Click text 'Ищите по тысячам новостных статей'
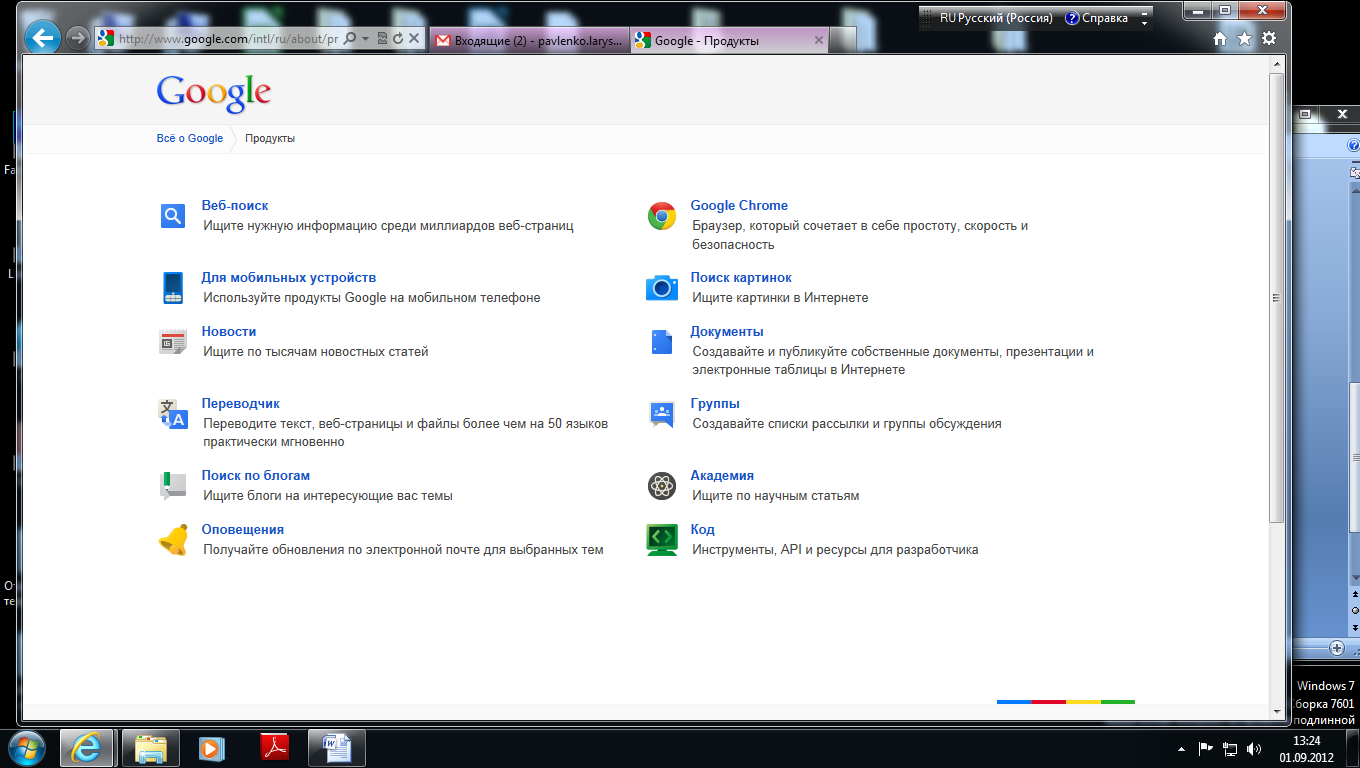 click(316, 351)
